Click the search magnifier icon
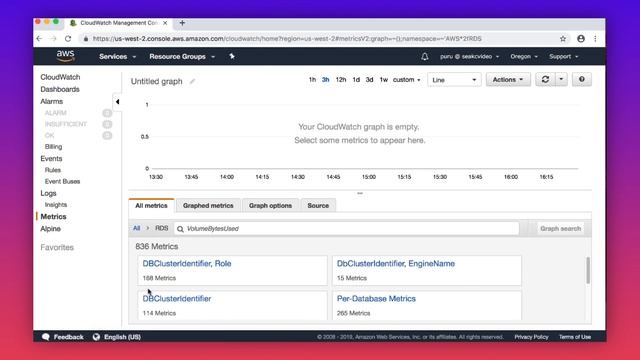 [x=180, y=229]
